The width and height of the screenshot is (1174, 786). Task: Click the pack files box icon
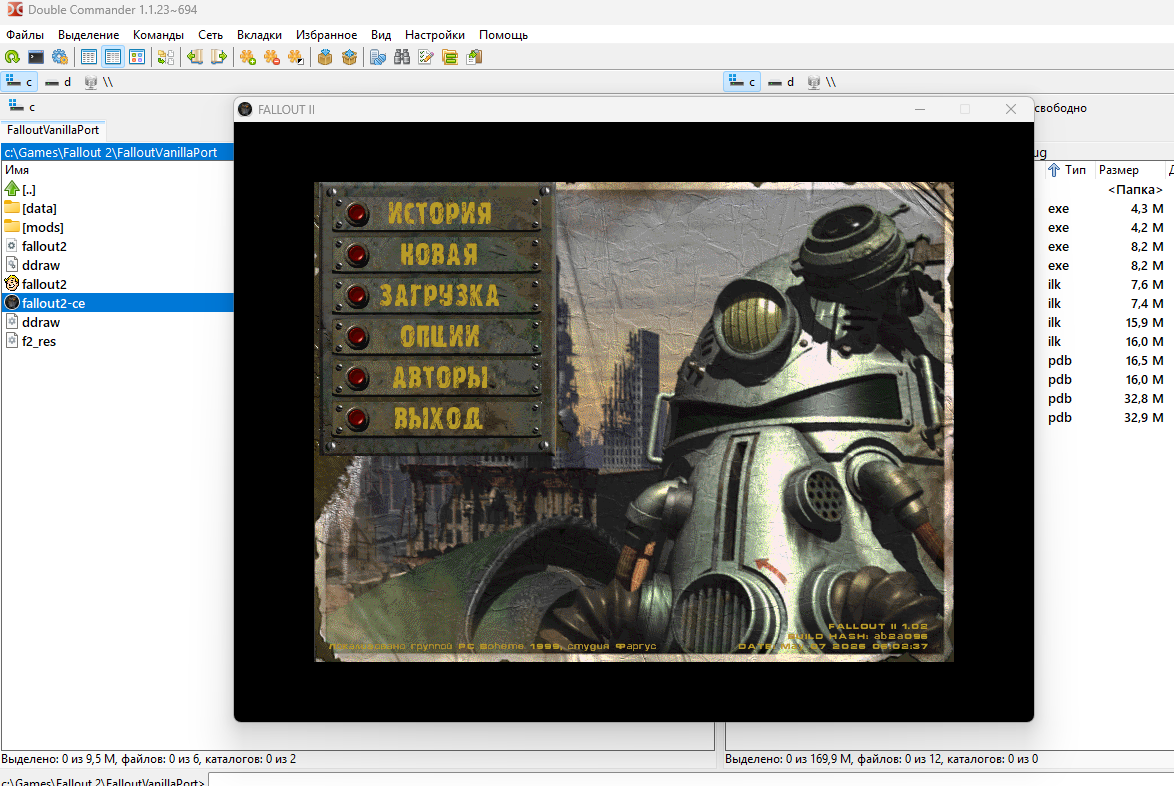pyautogui.click(x=325, y=57)
